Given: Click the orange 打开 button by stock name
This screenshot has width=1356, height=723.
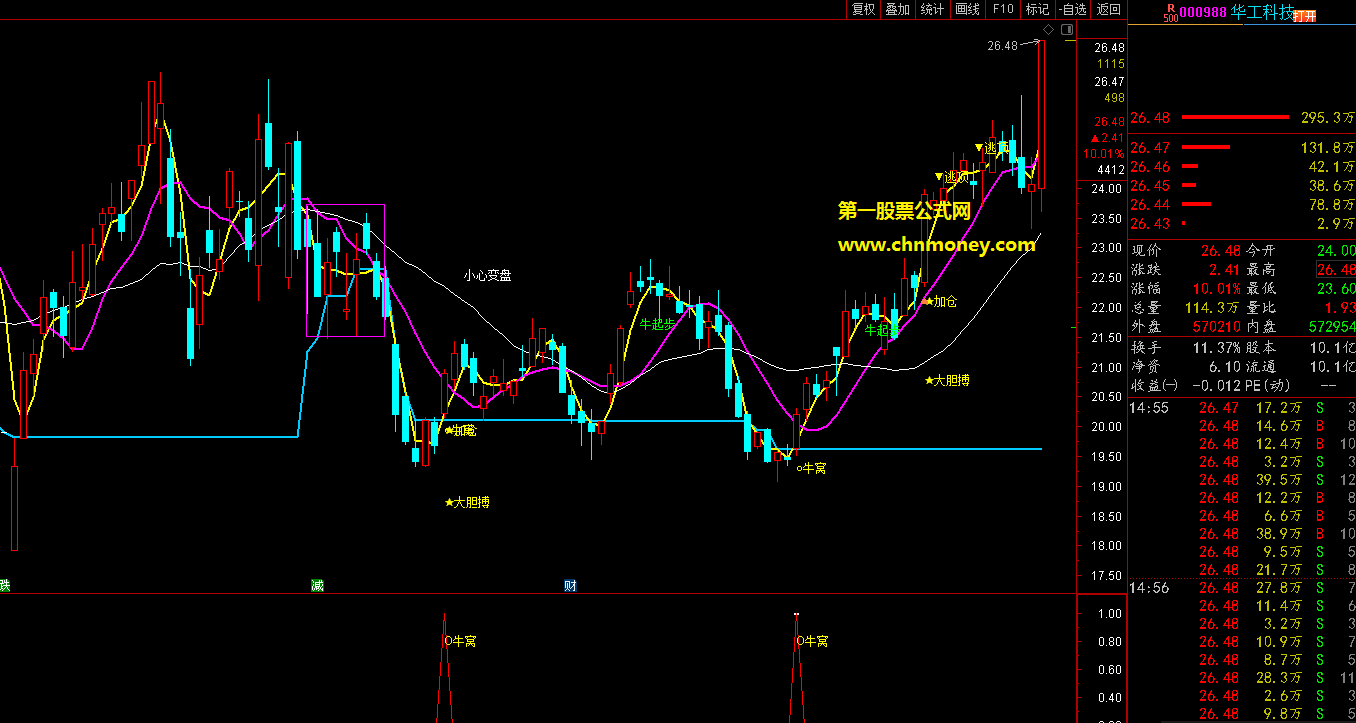Looking at the screenshot, I should (x=1303, y=16).
